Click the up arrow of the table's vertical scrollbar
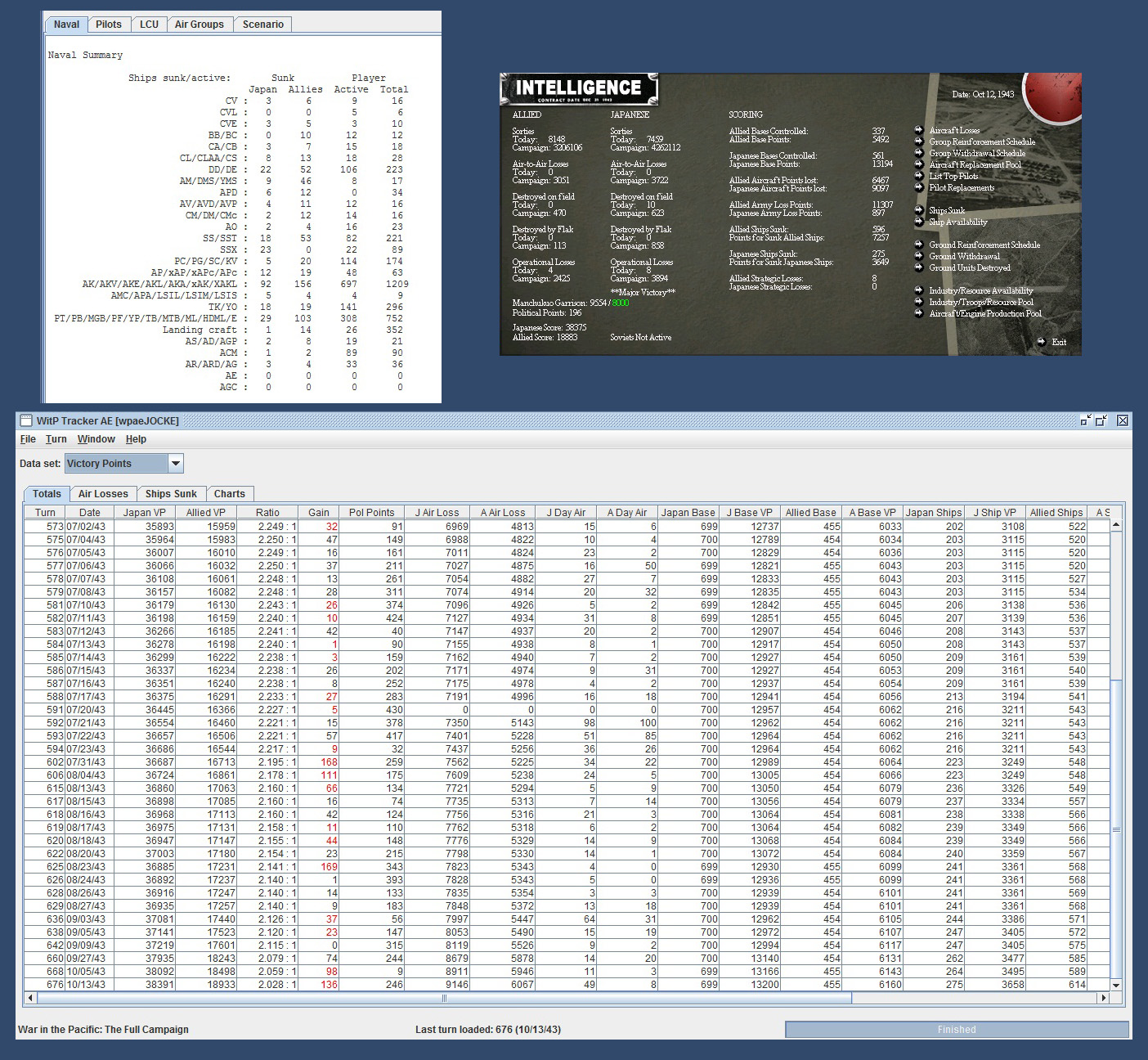 coord(1116,525)
